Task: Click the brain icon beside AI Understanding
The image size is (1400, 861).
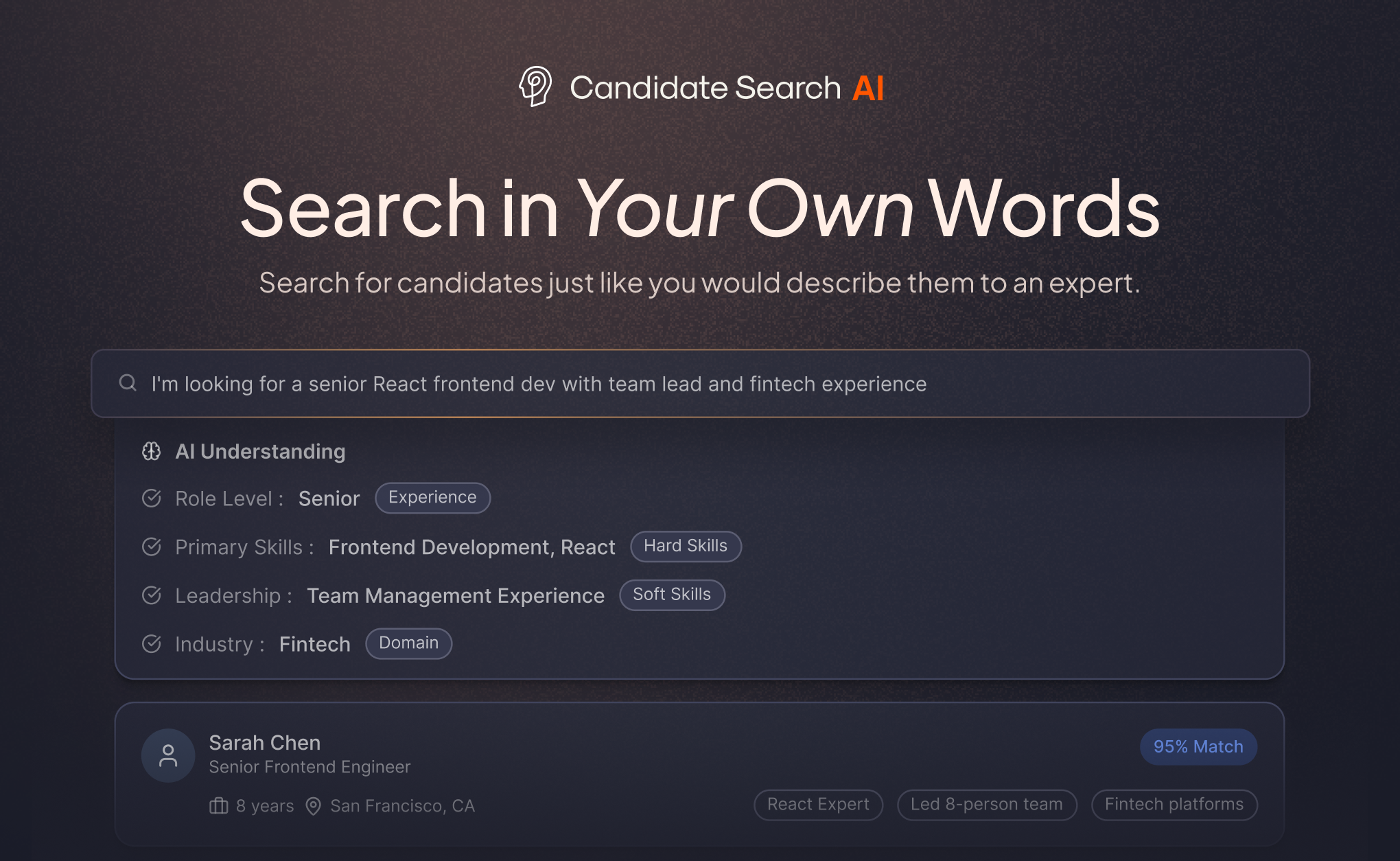Action: [151, 451]
